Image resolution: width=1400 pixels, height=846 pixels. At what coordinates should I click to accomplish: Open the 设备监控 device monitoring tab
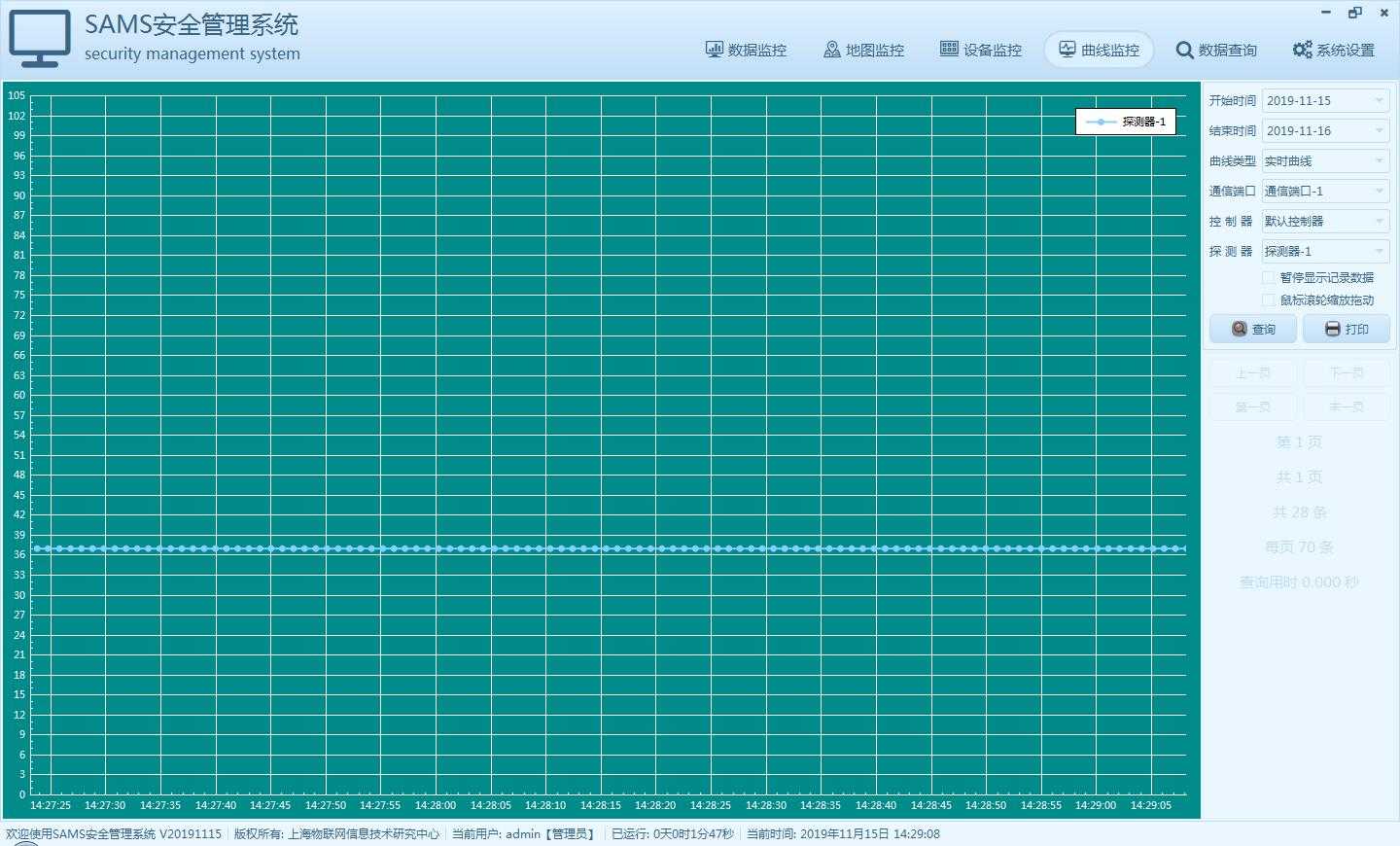tap(981, 50)
